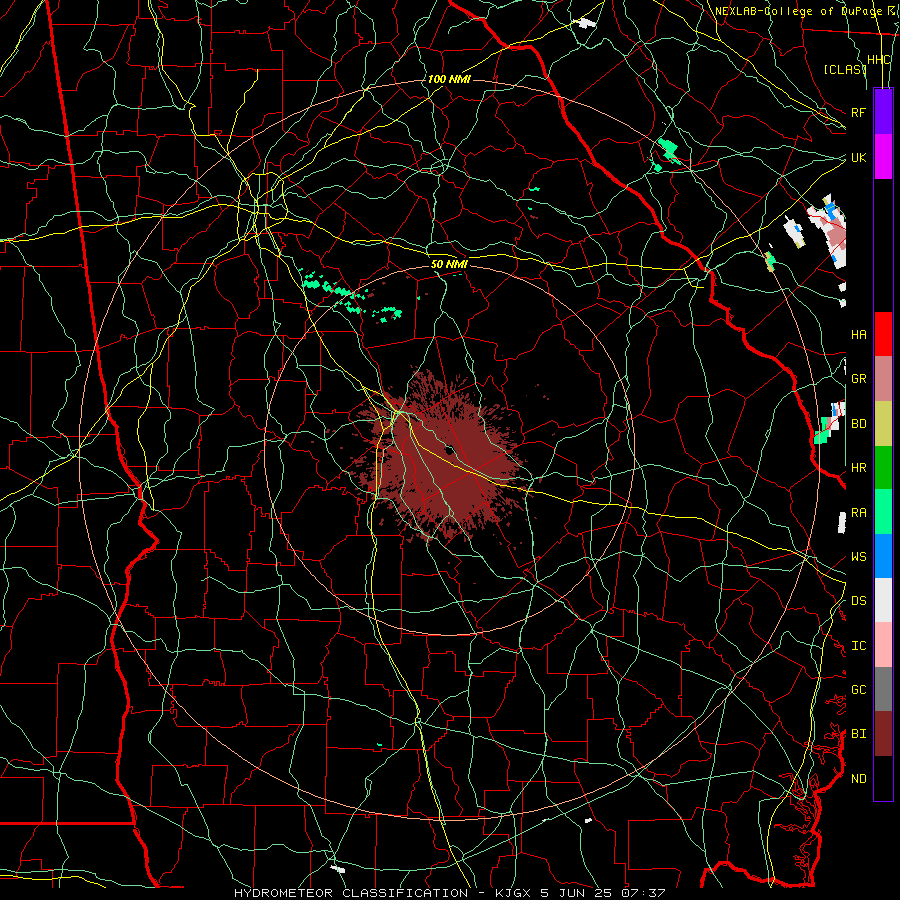The width and height of the screenshot is (900, 900).
Task: Click the HR green legend swatch
Action: 883,468
